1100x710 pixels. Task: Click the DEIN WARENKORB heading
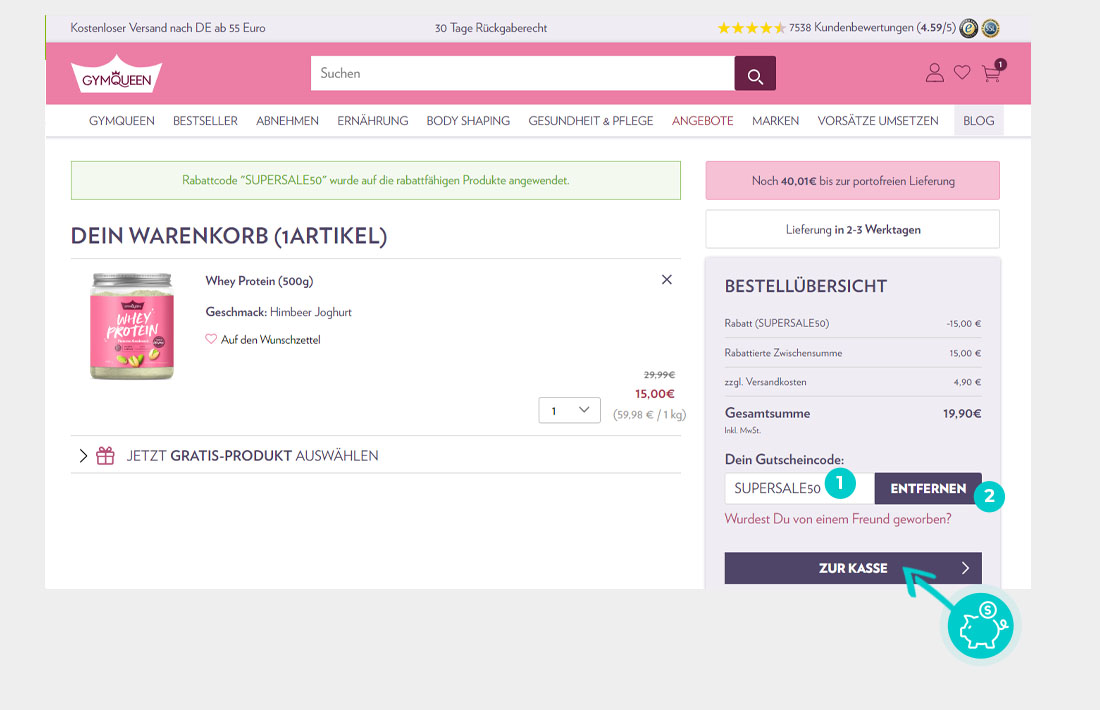(229, 236)
